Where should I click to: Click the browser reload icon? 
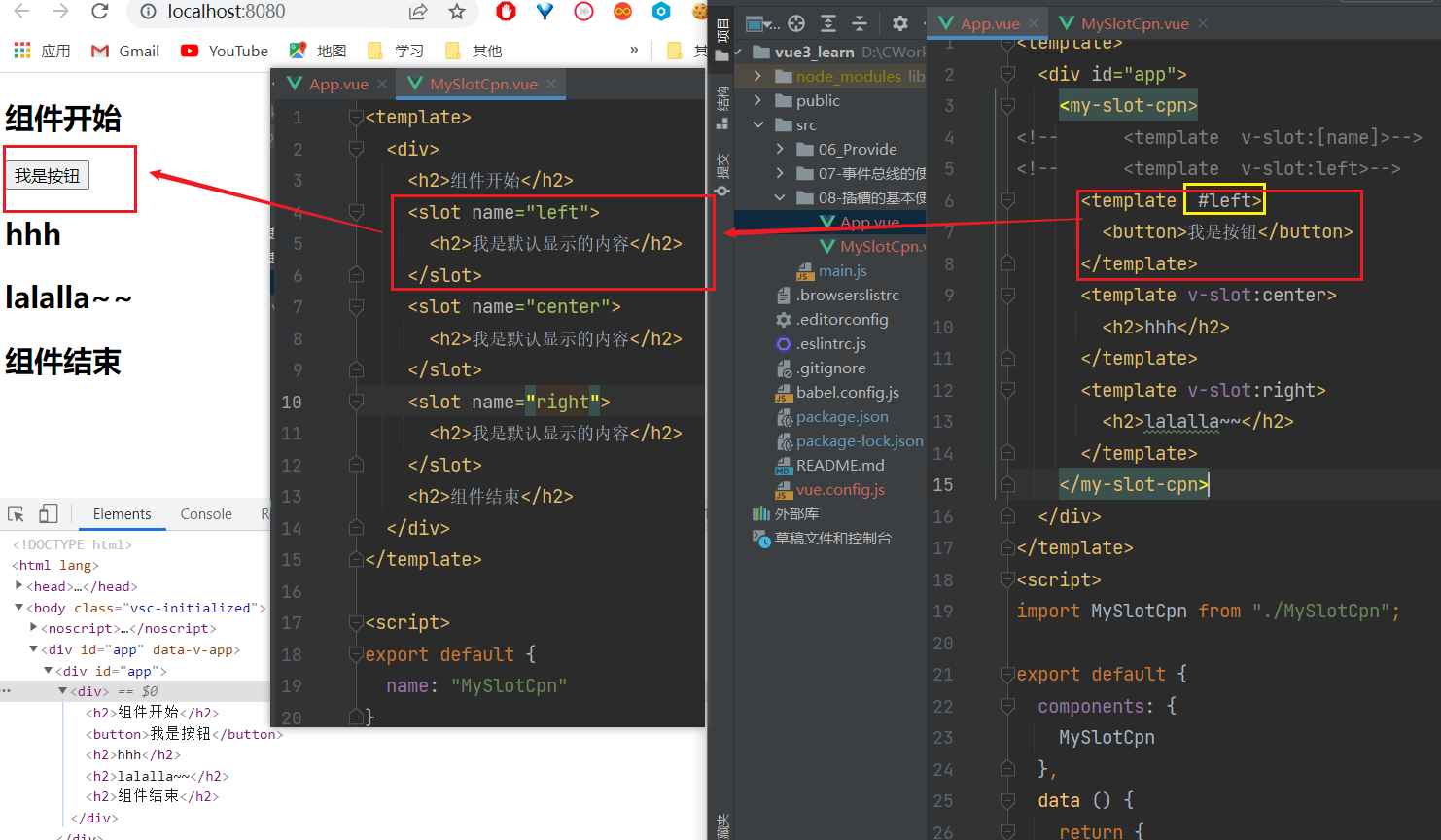pyautogui.click(x=99, y=12)
